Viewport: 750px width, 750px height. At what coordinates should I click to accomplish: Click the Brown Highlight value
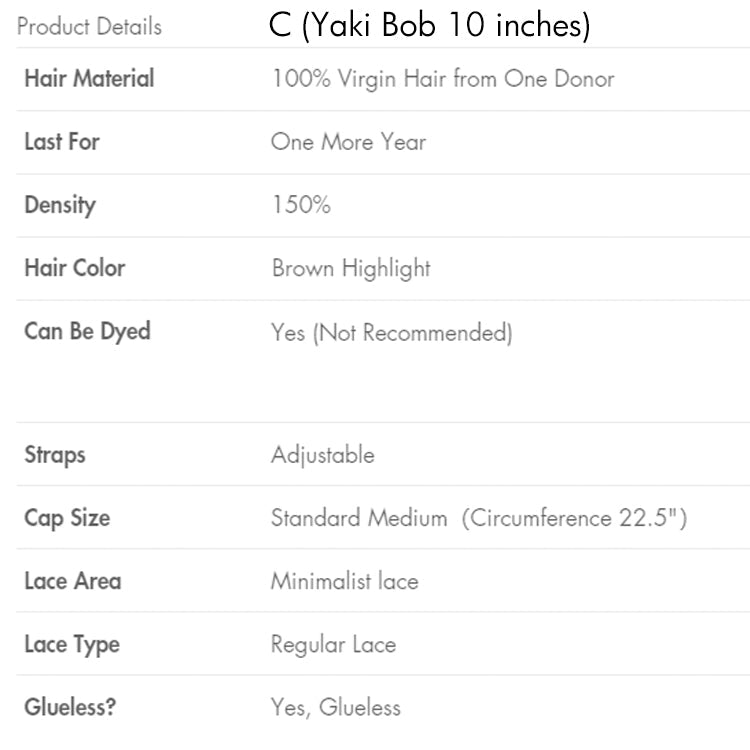click(351, 268)
